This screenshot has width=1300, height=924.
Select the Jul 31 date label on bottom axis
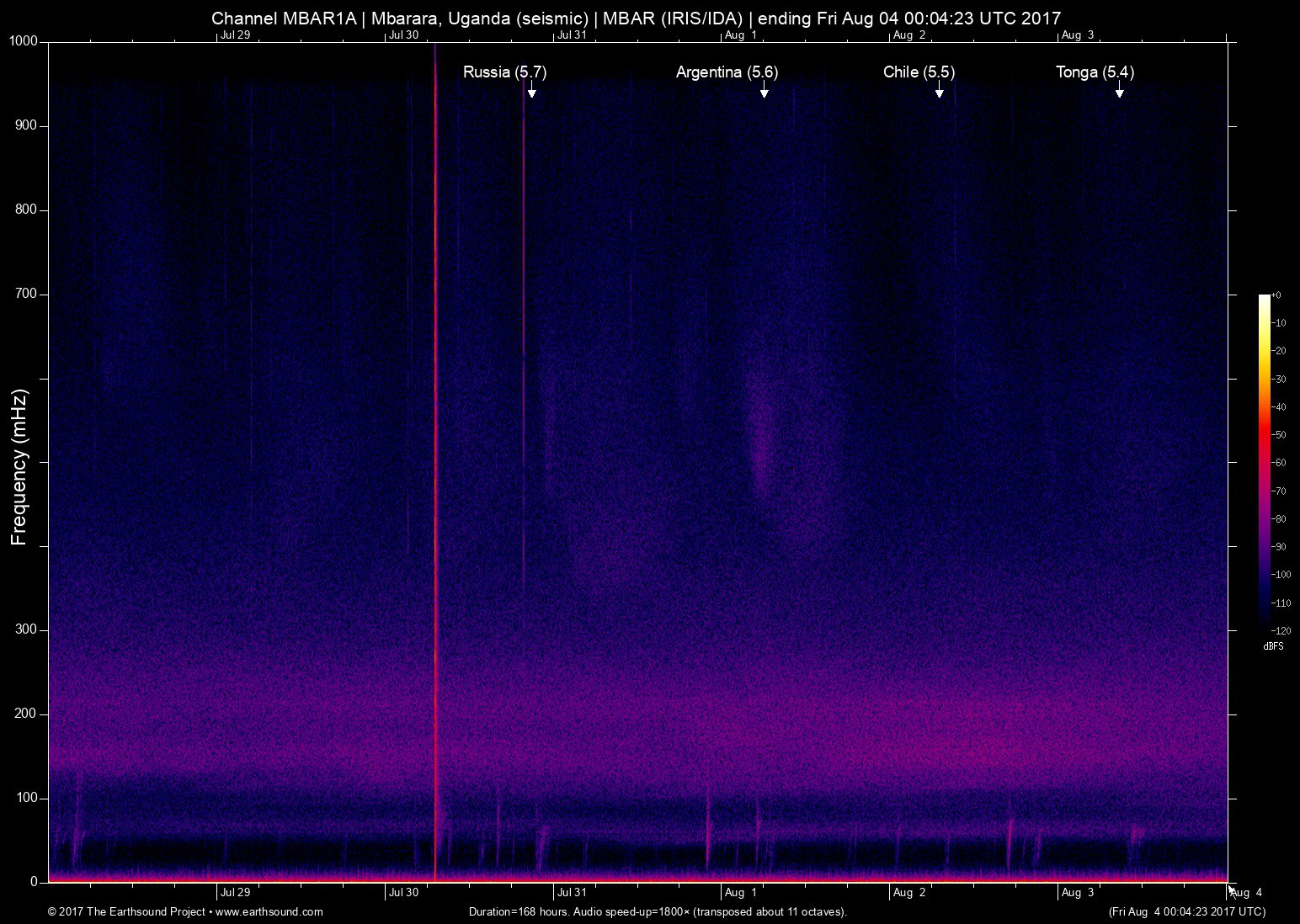click(x=571, y=893)
